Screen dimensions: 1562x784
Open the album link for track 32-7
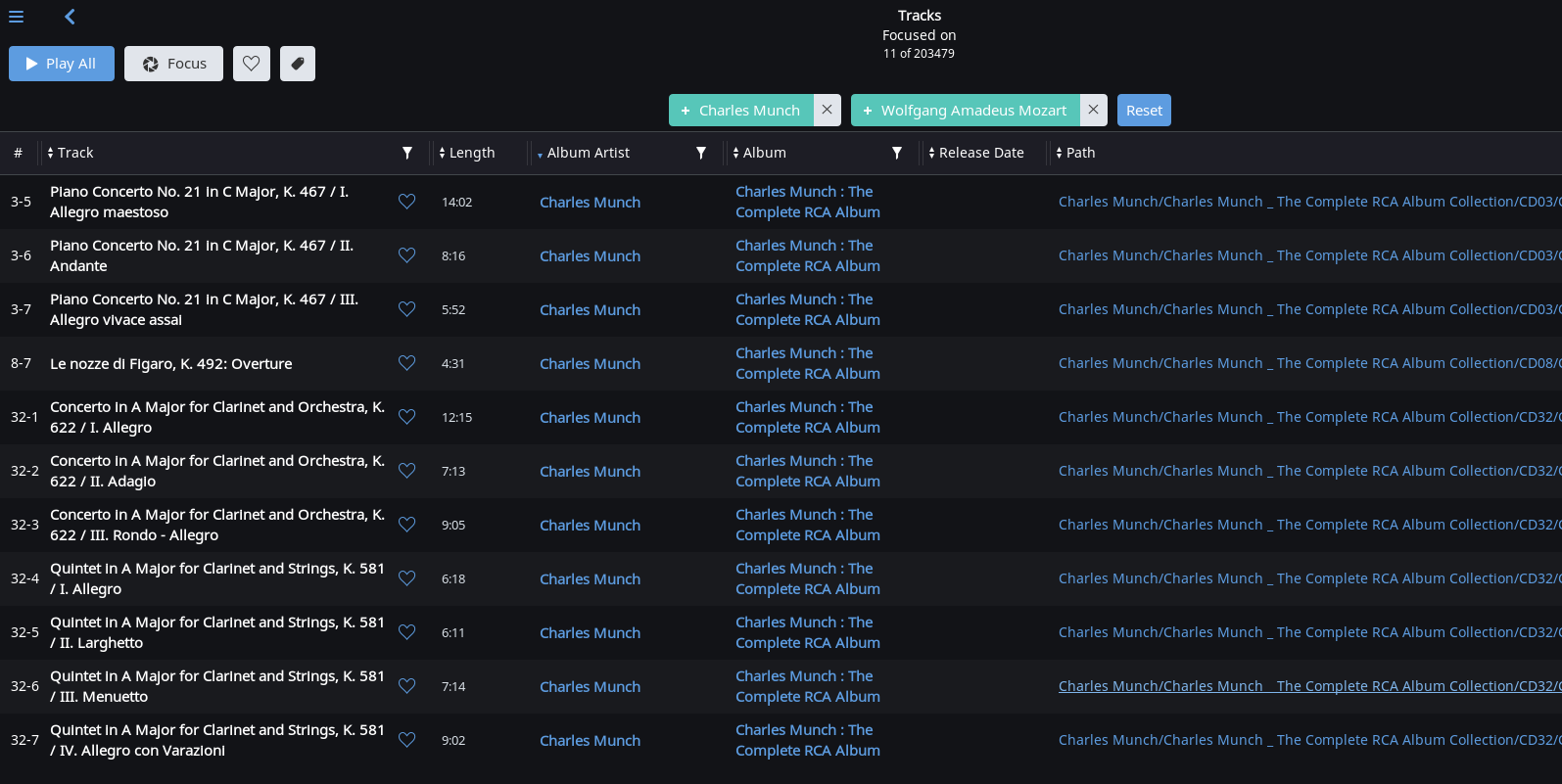coord(808,740)
